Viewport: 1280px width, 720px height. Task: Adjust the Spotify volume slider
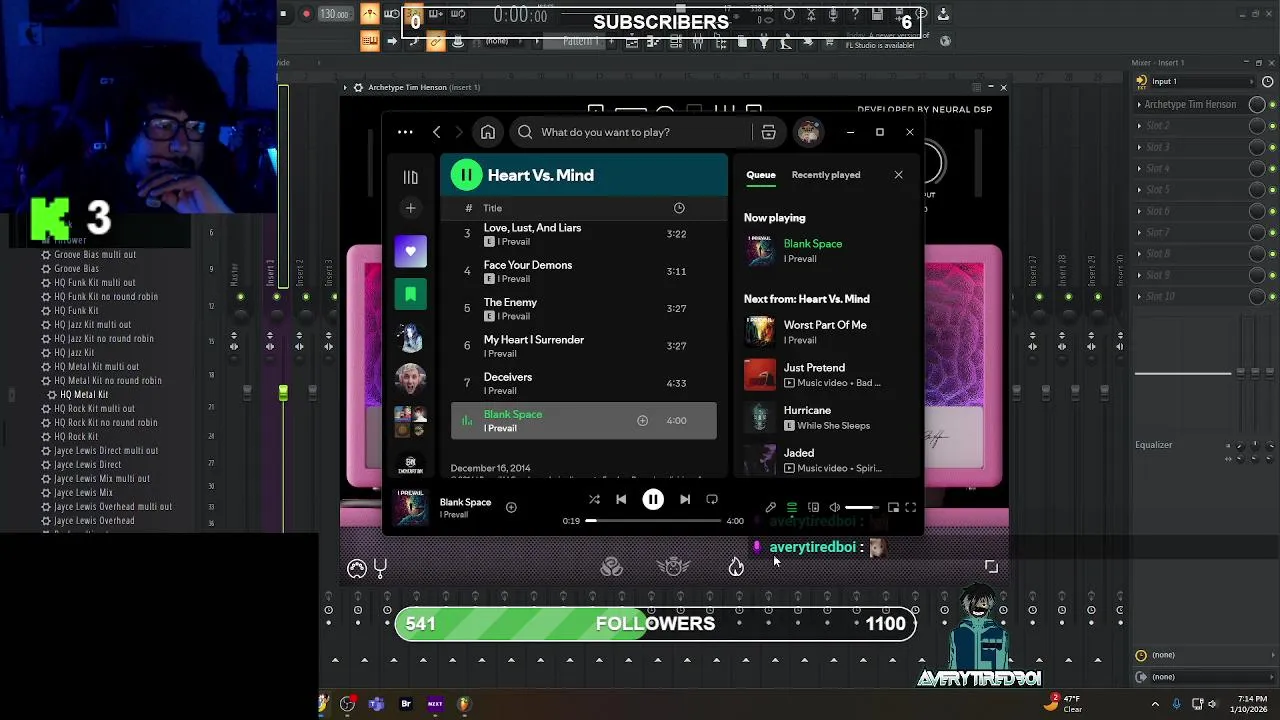tap(863, 508)
